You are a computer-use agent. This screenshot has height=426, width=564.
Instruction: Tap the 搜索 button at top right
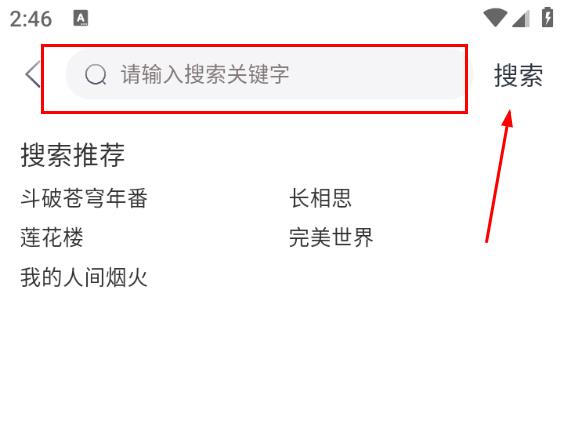518,75
